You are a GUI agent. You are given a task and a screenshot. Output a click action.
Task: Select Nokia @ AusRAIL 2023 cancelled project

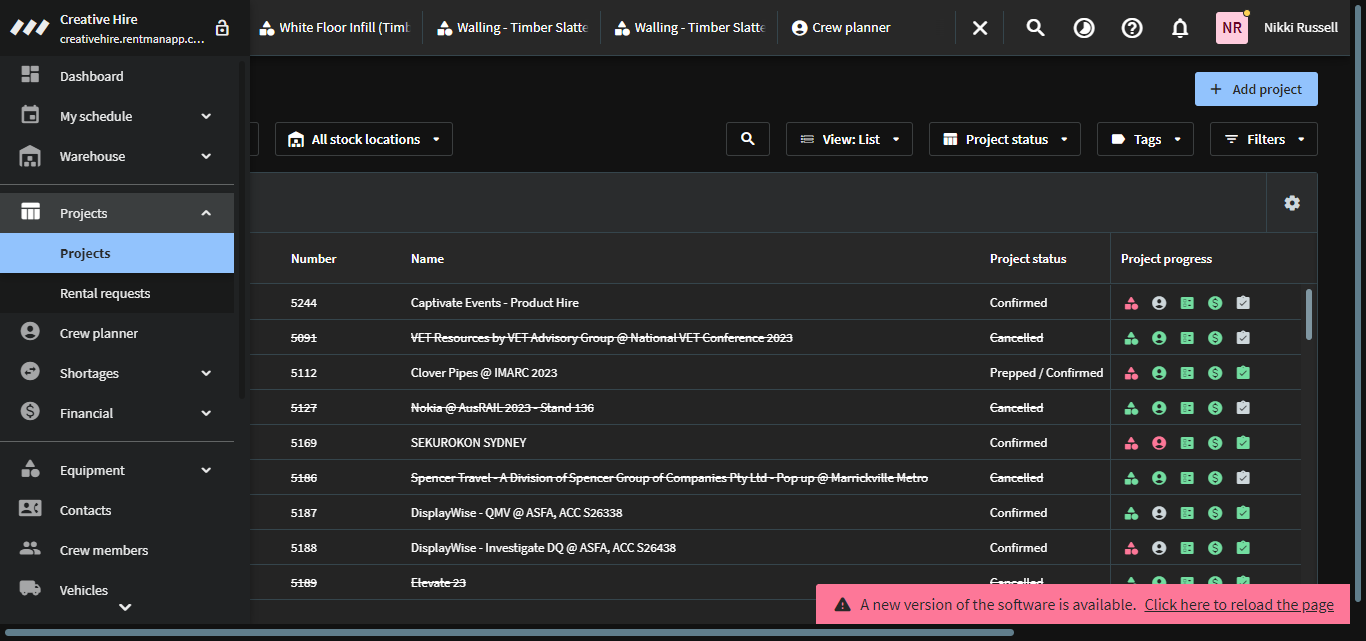click(x=502, y=408)
